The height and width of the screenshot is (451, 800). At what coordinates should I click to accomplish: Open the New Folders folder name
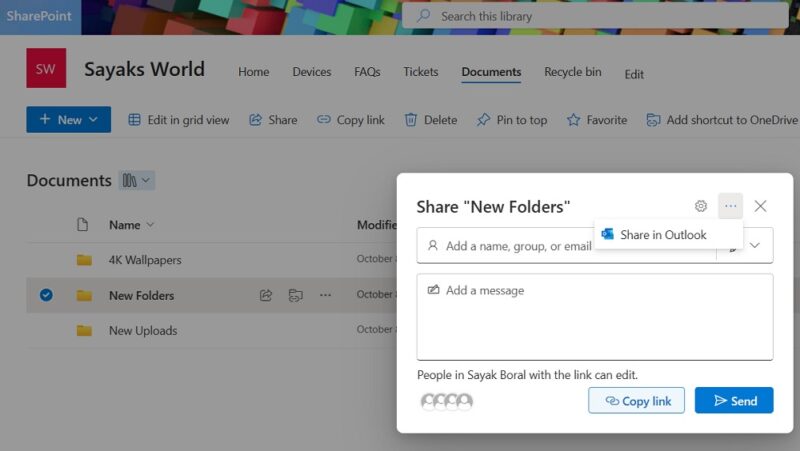pyautogui.click(x=141, y=295)
